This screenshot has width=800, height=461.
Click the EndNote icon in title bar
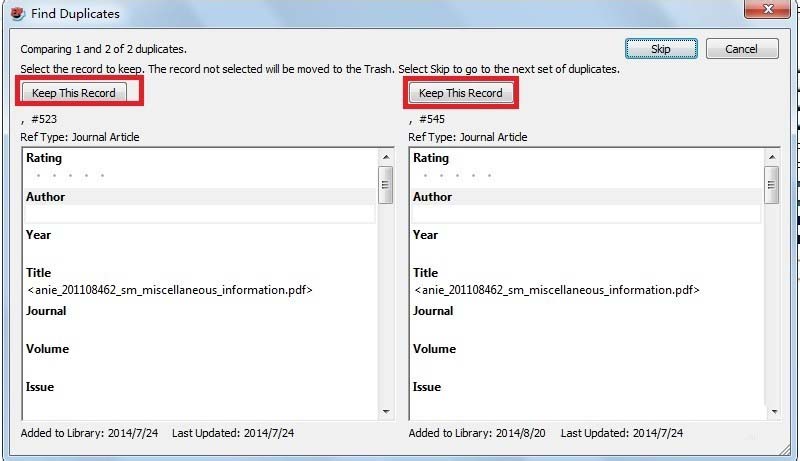(x=17, y=13)
